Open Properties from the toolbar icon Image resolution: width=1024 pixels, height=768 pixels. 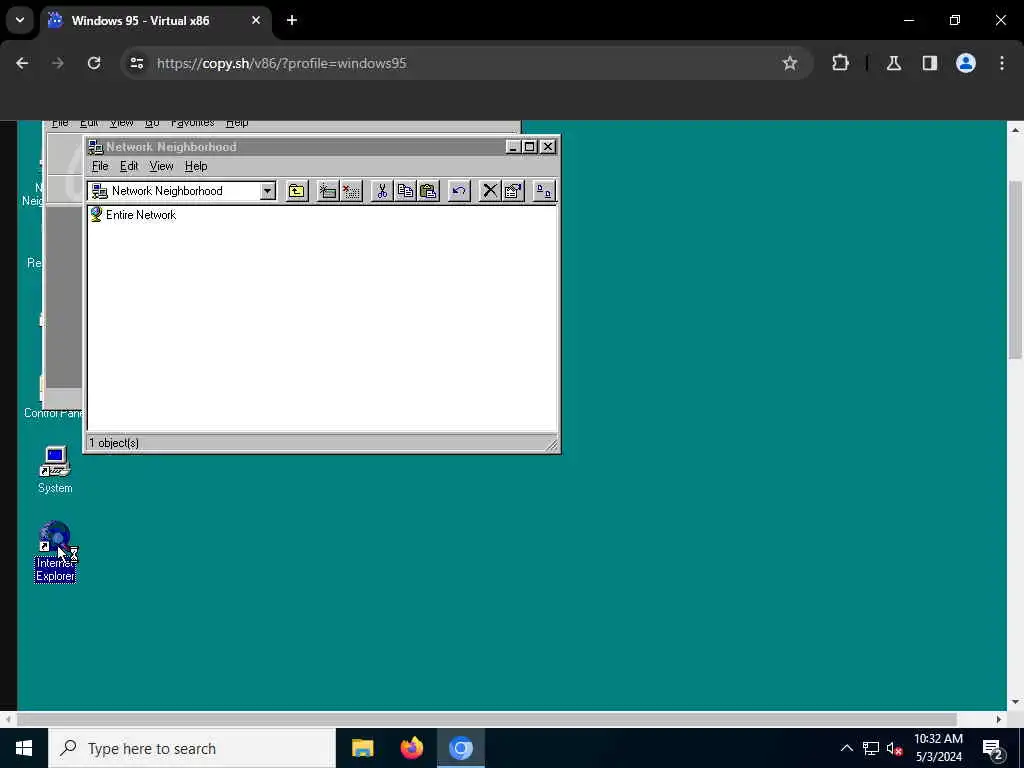pyautogui.click(x=513, y=191)
